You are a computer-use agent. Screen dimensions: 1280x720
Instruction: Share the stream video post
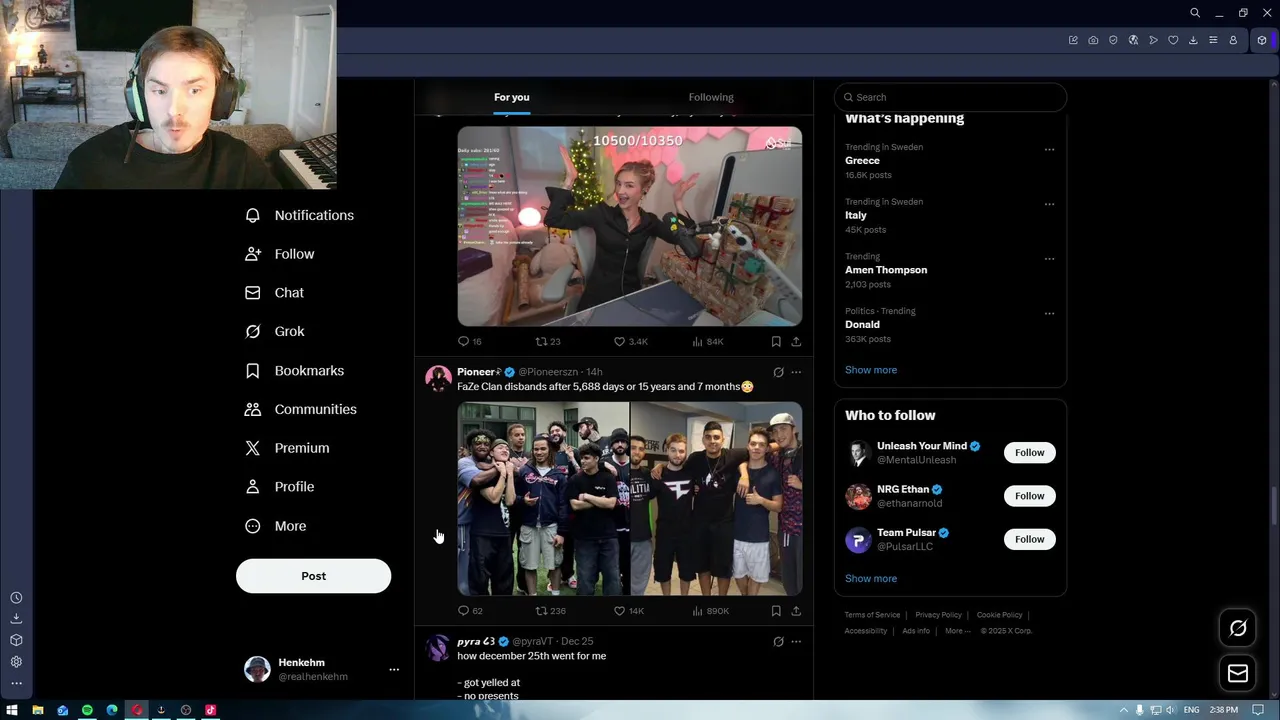pyautogui.click(x=796, y=342)
